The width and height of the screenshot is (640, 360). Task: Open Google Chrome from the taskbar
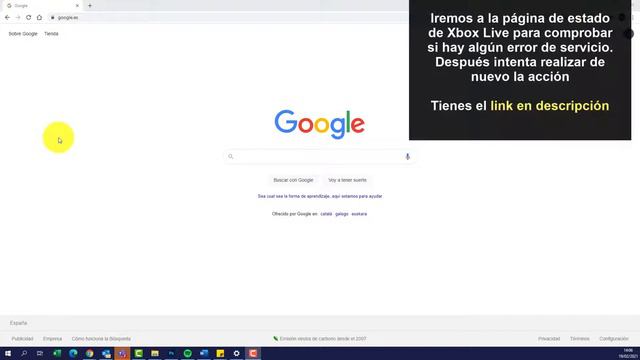[x=89, y=353]
